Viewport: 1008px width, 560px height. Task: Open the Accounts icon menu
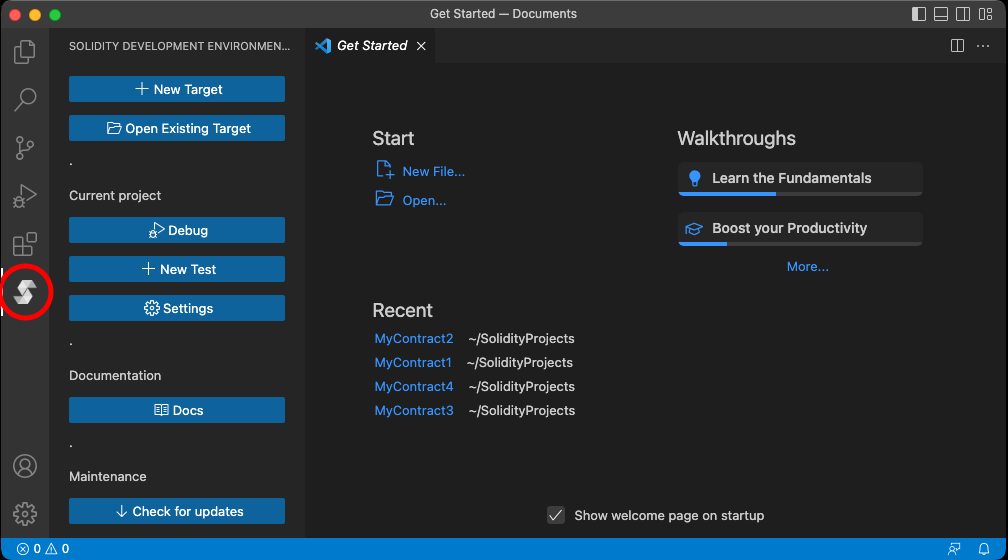(x=25, y=466)
